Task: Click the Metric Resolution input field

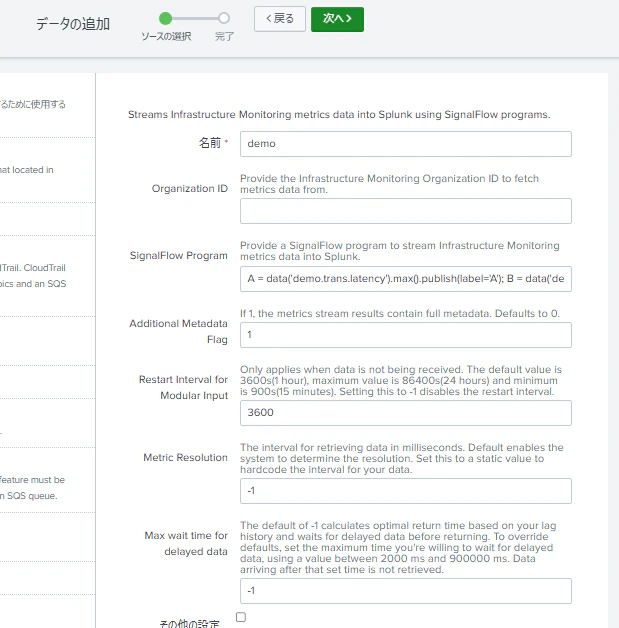Action: [406, 491]
